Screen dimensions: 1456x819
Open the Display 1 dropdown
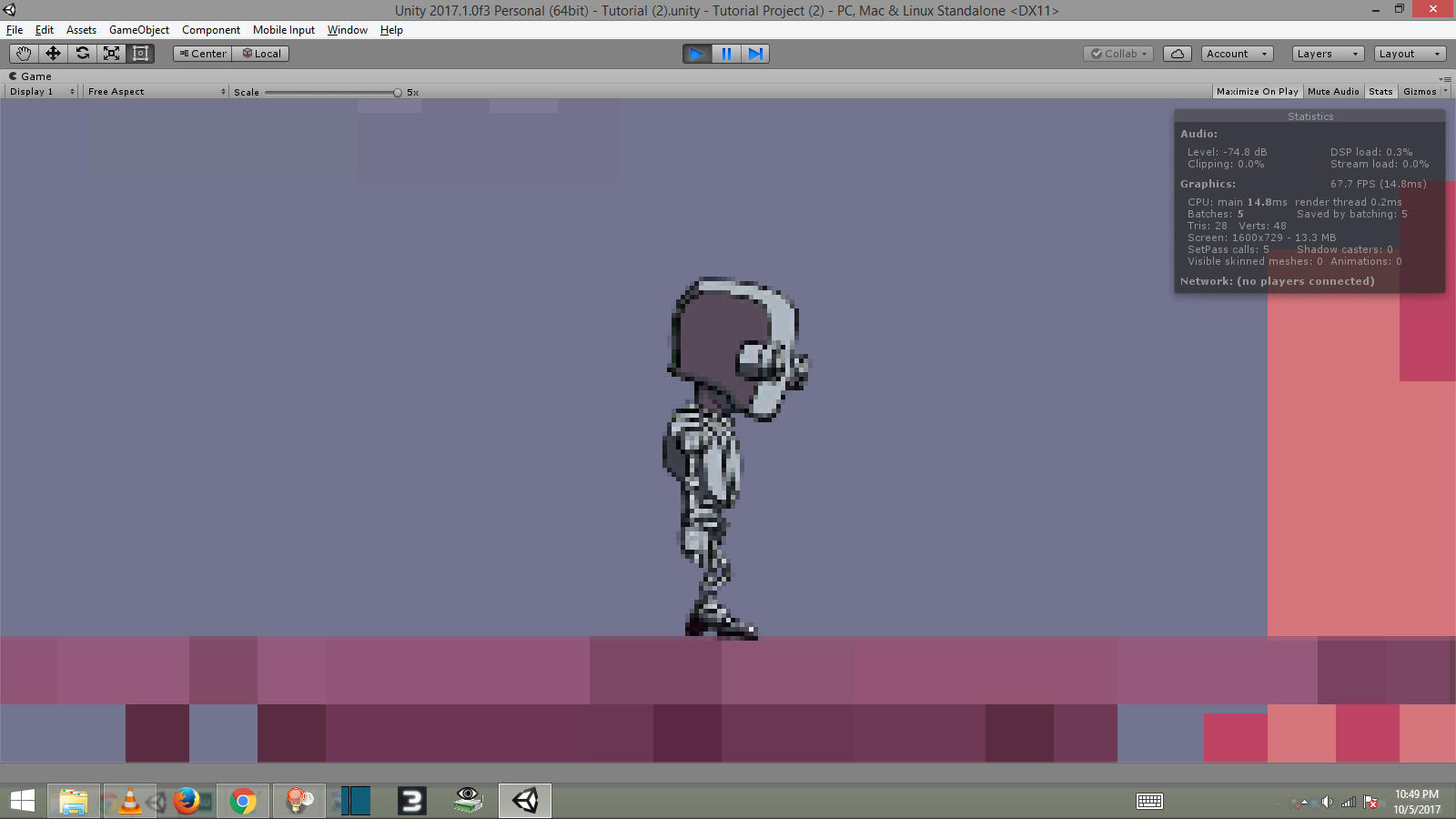tap(42, 92)
